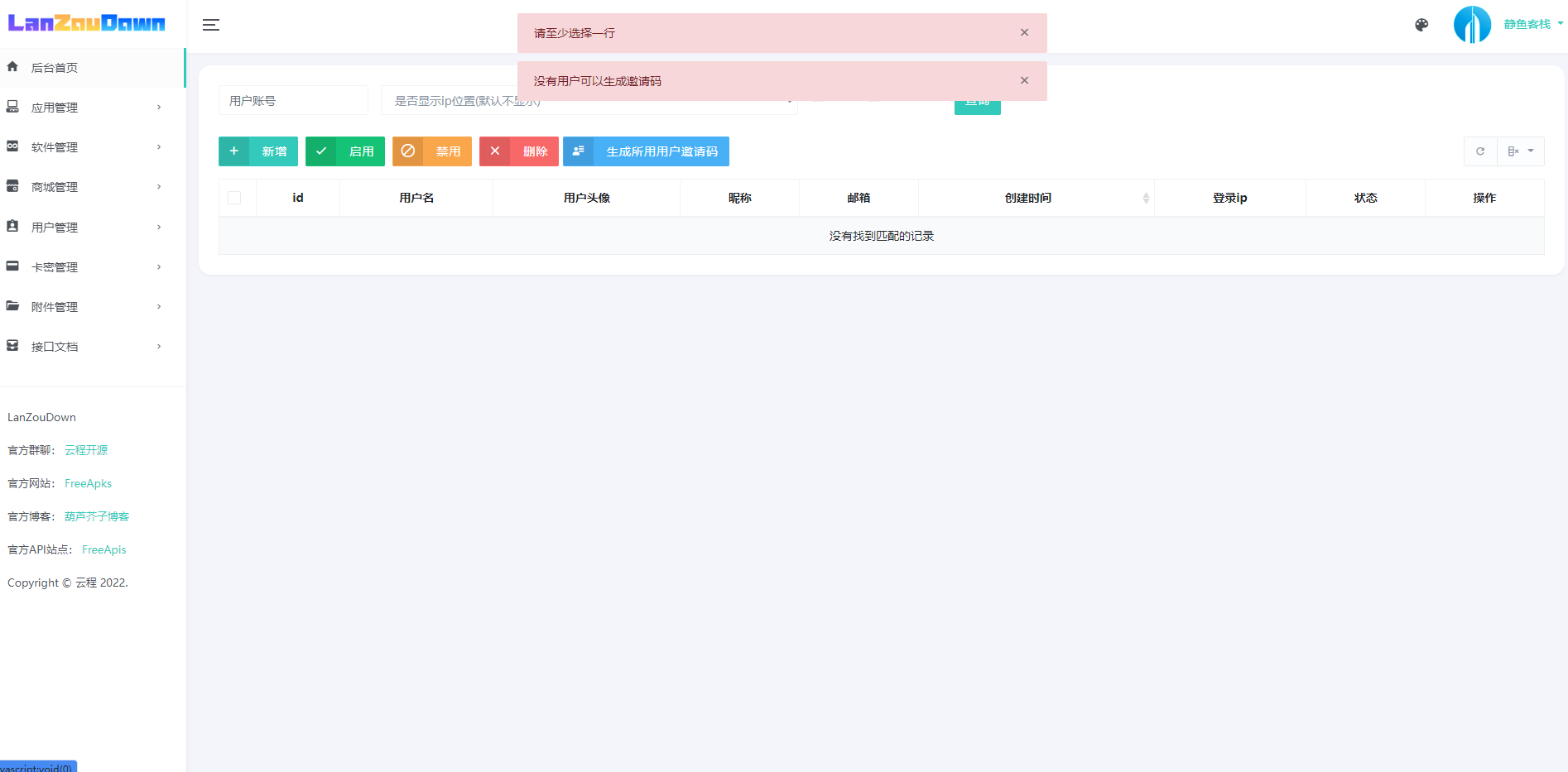This screenshot has height=772, width=1568.
Task: Click the 静鱼客栈 avatar image
Action: coord(1472,24)
